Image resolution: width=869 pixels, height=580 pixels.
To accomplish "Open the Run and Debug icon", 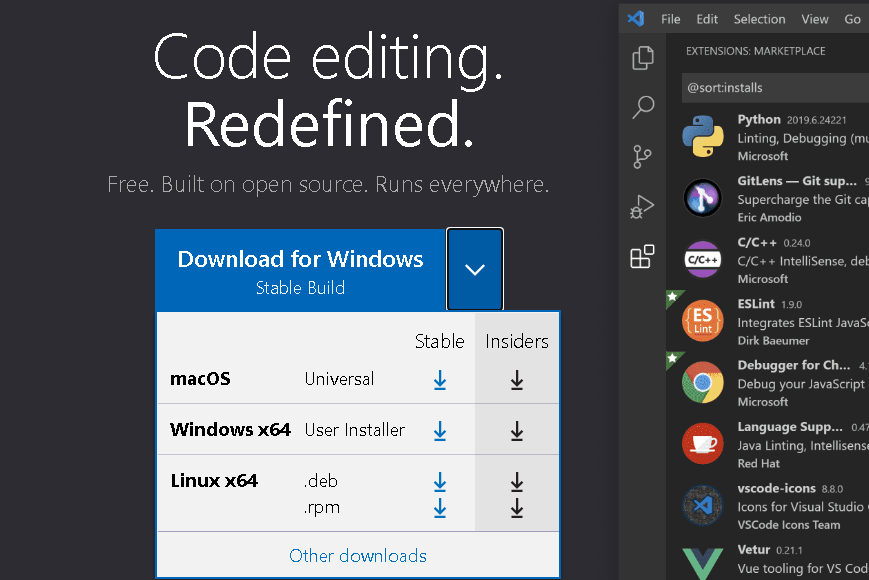I will pos(642,207).
